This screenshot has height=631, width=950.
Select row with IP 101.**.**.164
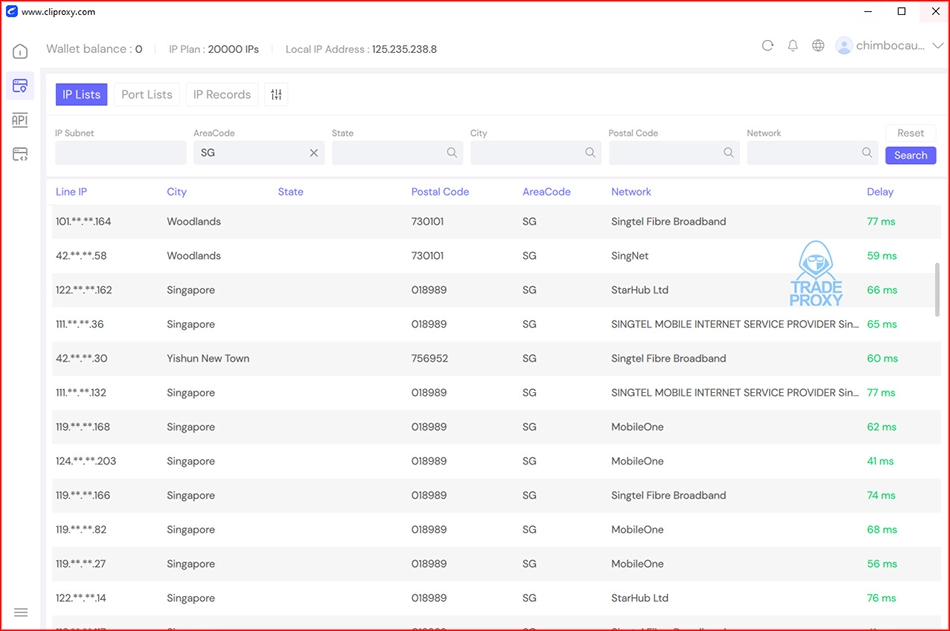(x=496, y=221)
